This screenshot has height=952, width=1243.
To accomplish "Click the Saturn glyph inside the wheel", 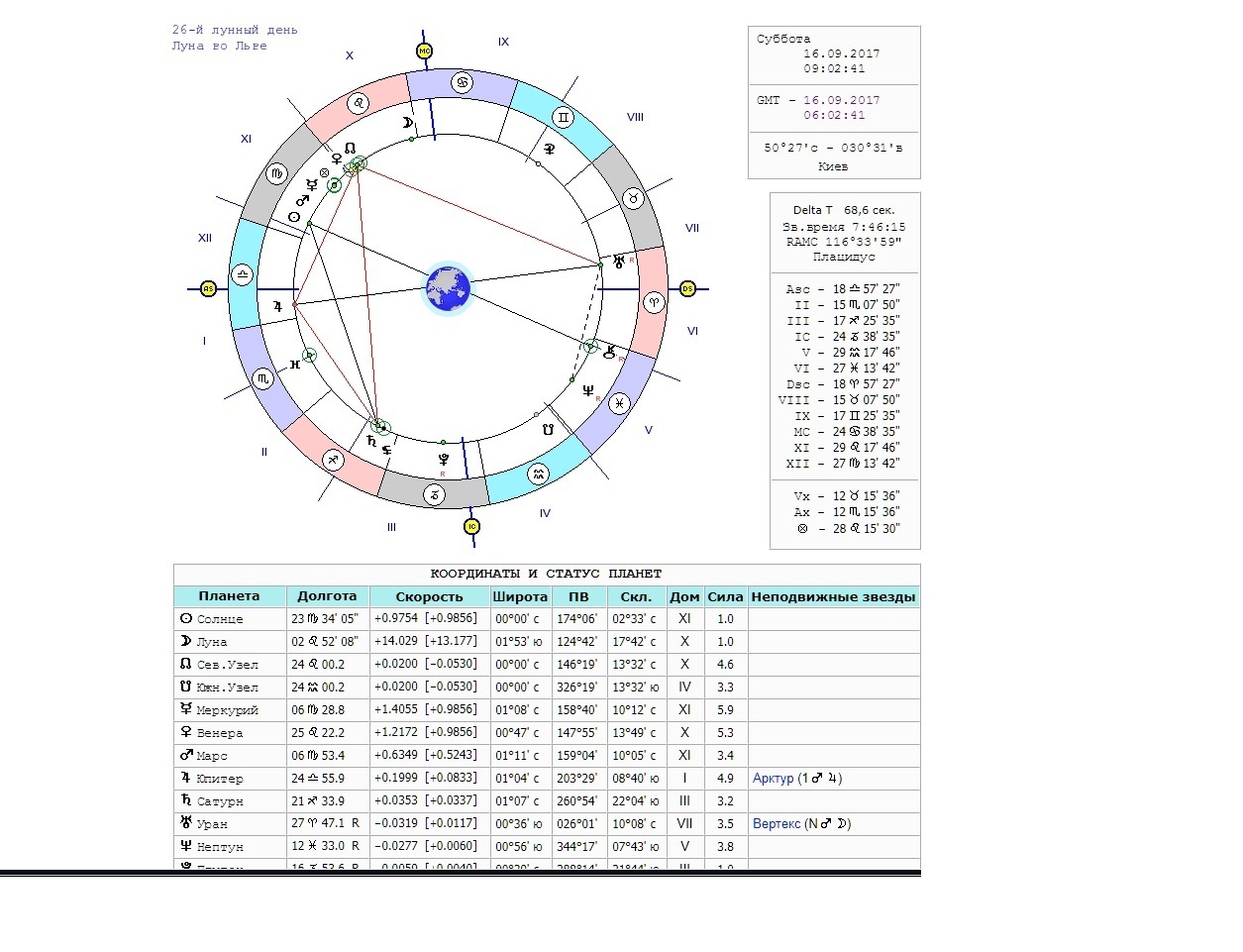I will (371, 441).
